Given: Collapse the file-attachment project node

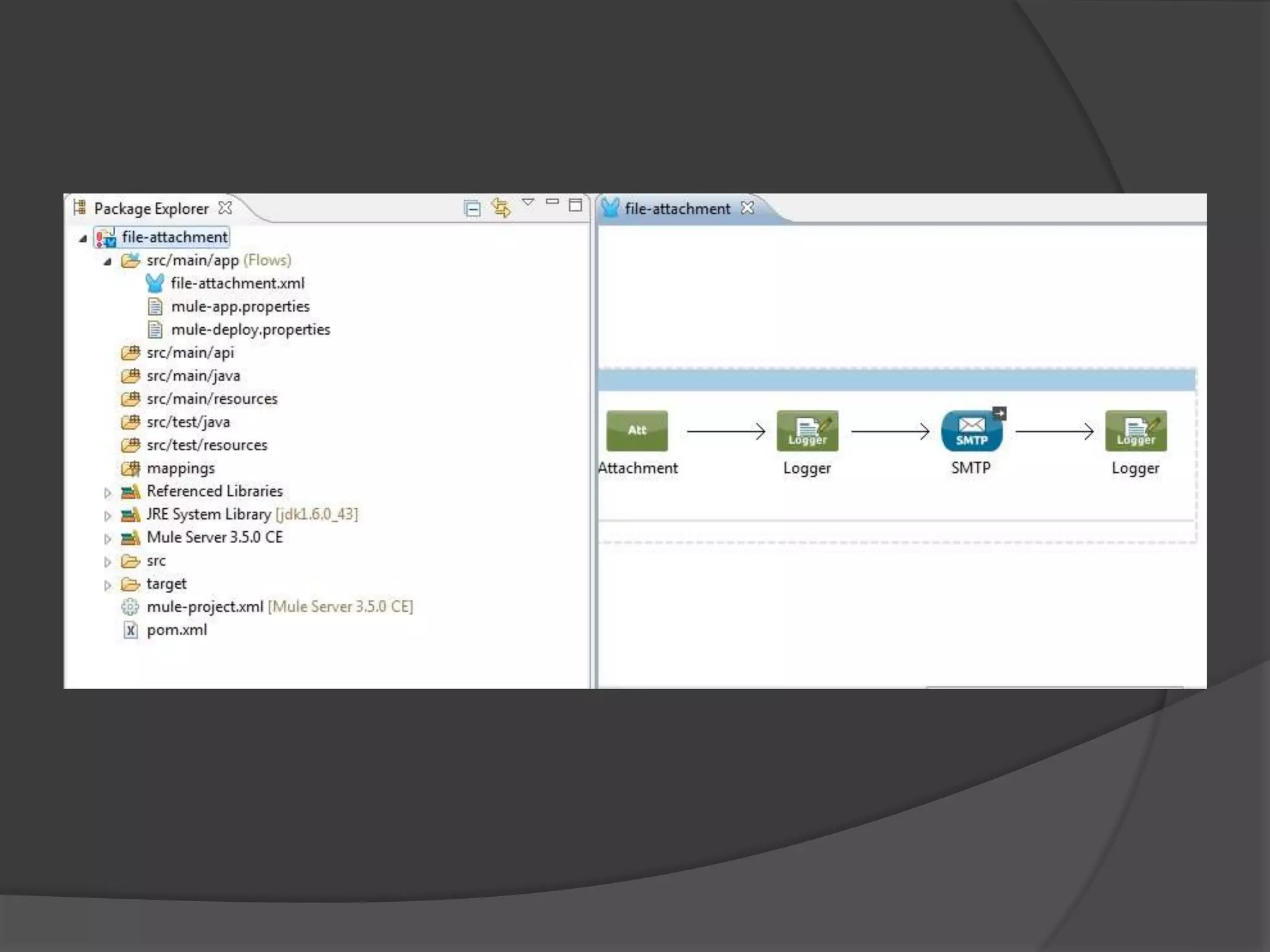Looking at the screenshot, I should (83, 238).
